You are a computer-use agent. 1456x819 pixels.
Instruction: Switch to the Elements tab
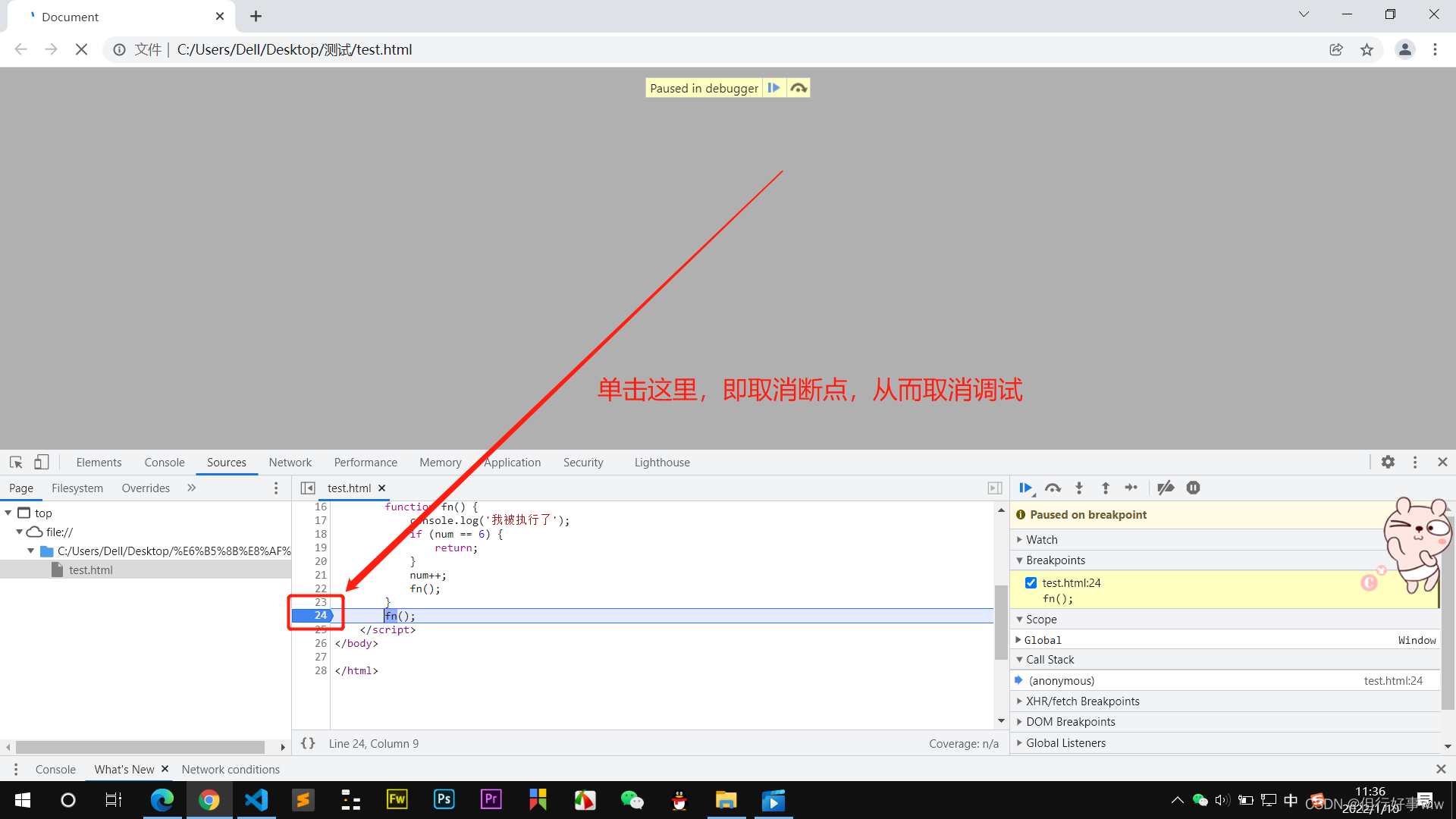(99, 463)
